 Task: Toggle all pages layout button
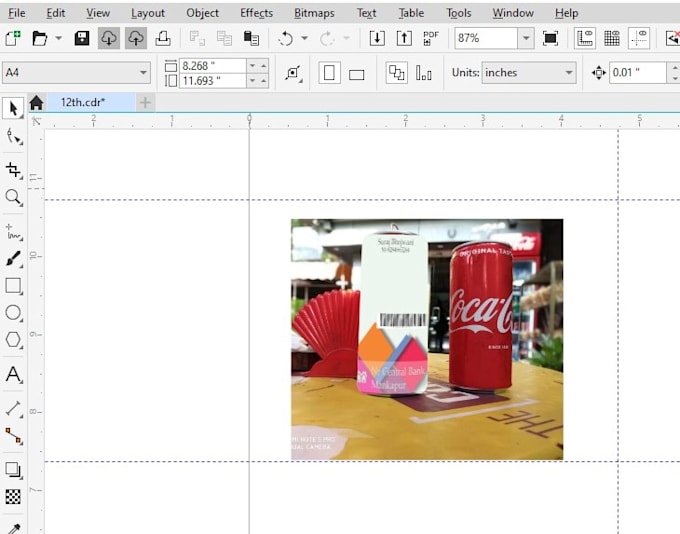point(396,72)
